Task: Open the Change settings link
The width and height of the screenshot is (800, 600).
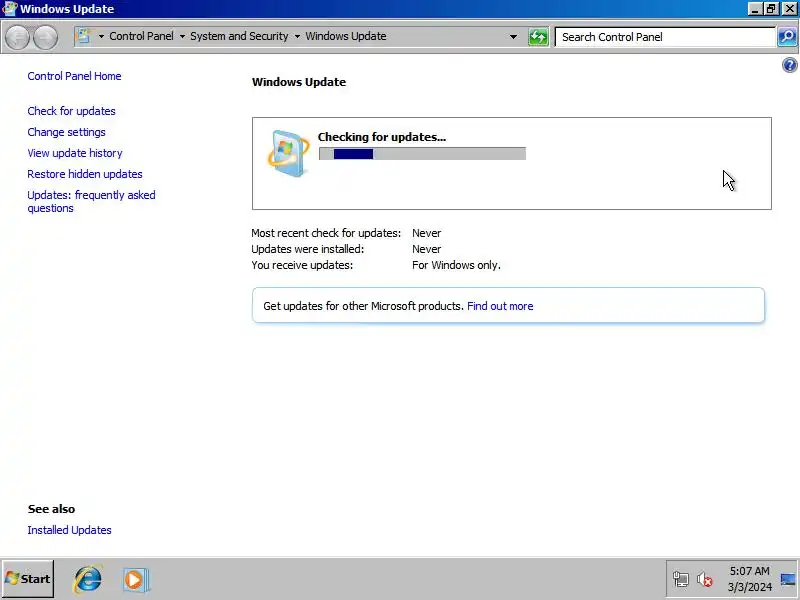Action: [x=66, y=132]
